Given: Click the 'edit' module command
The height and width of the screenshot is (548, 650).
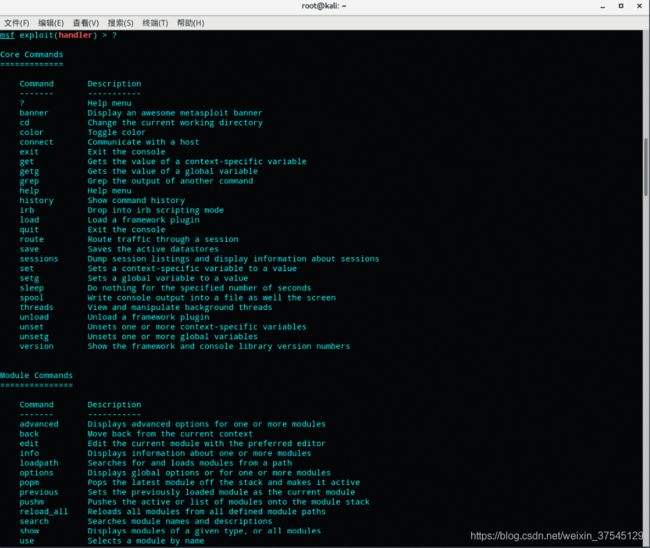Looking at the screenshot, I should coord(29,444).
